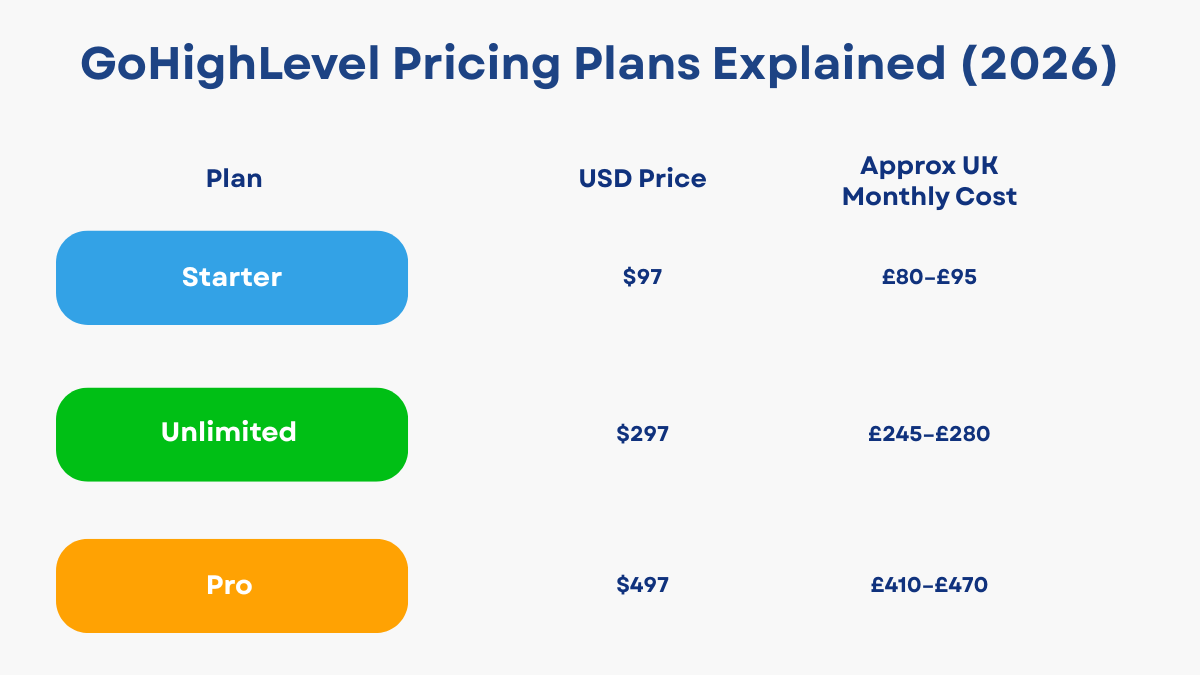
Task: Select the $97 Starter price
Action: tap(642, 277)
